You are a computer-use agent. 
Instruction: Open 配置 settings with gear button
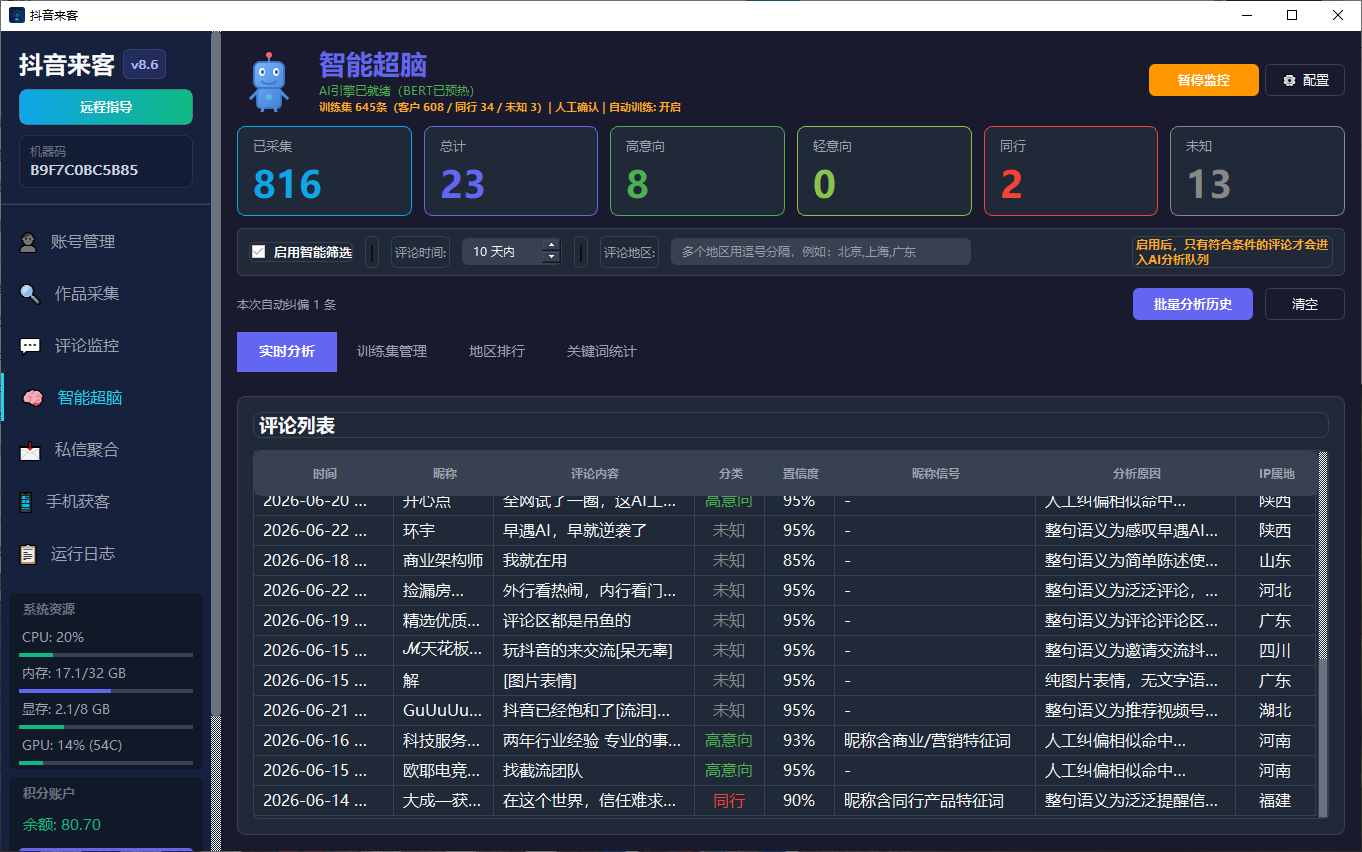pyautogui.click(x=1305, y=80)
